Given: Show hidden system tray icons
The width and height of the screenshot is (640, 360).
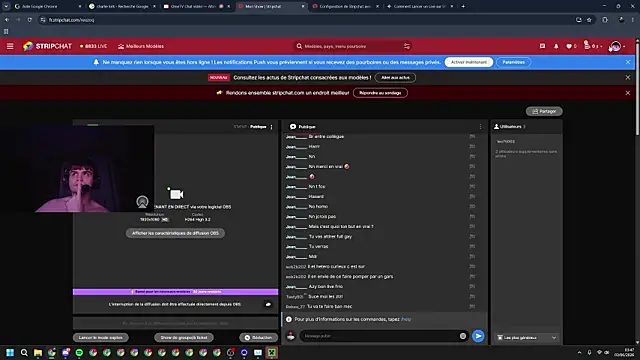Looking at the screenshot, I should 579,353.
